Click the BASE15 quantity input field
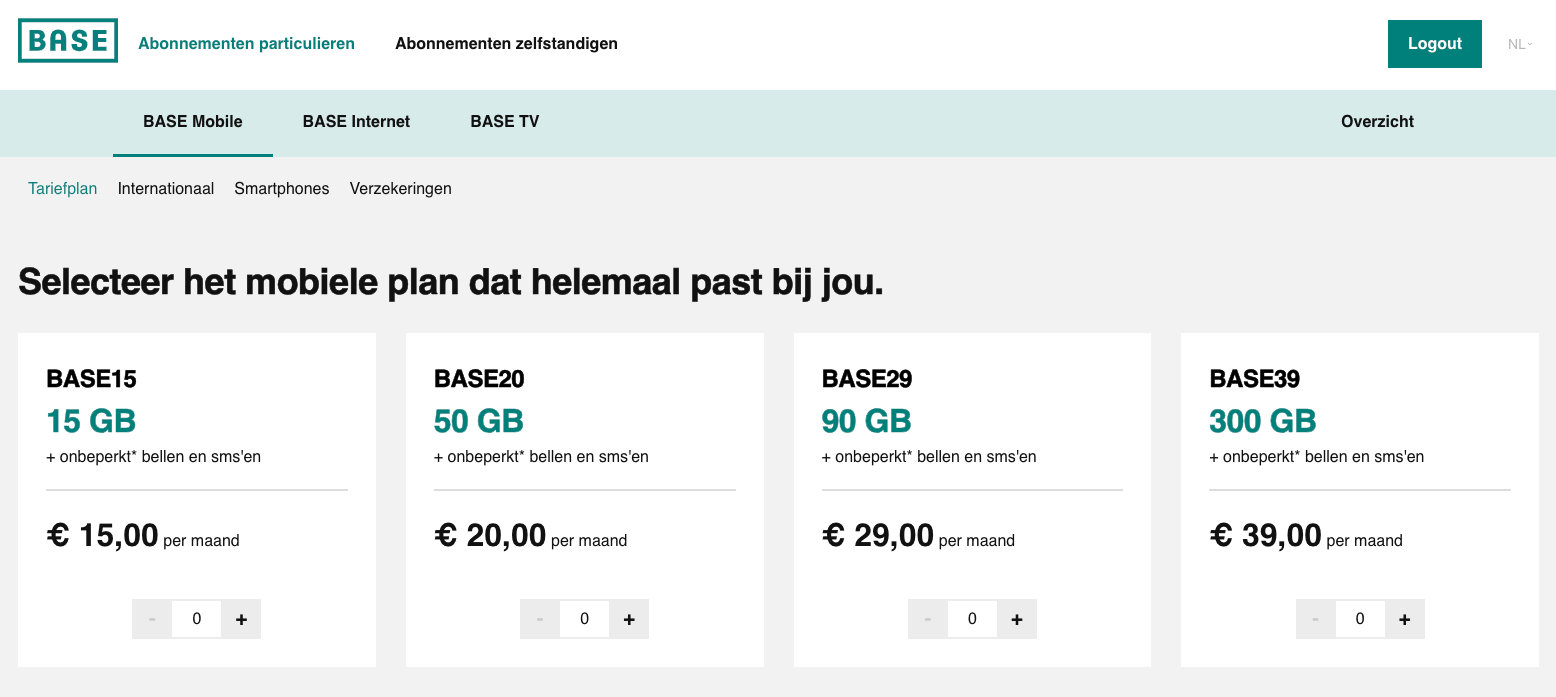Image resolution: width=1556 pixels, height=697 pixels. tap(197, 619)
